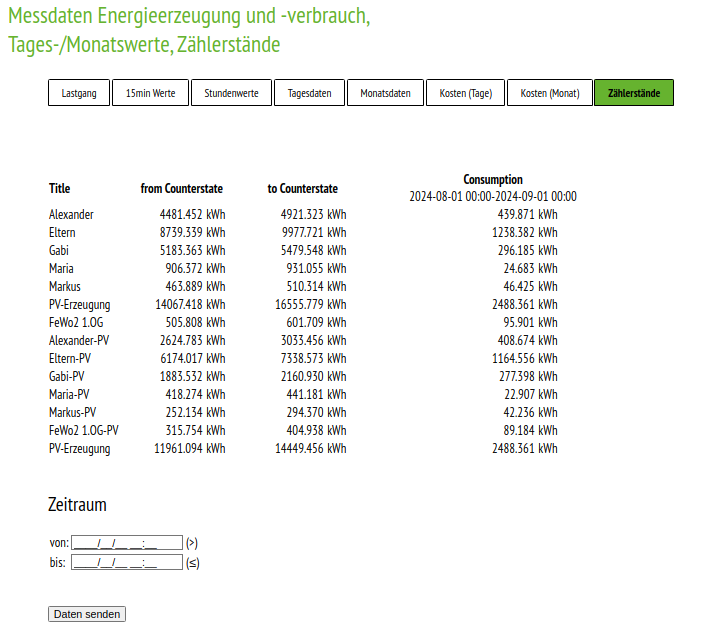Click consumption value 89.184 kWh
704x635 pixels.
(x=531, y=430)
